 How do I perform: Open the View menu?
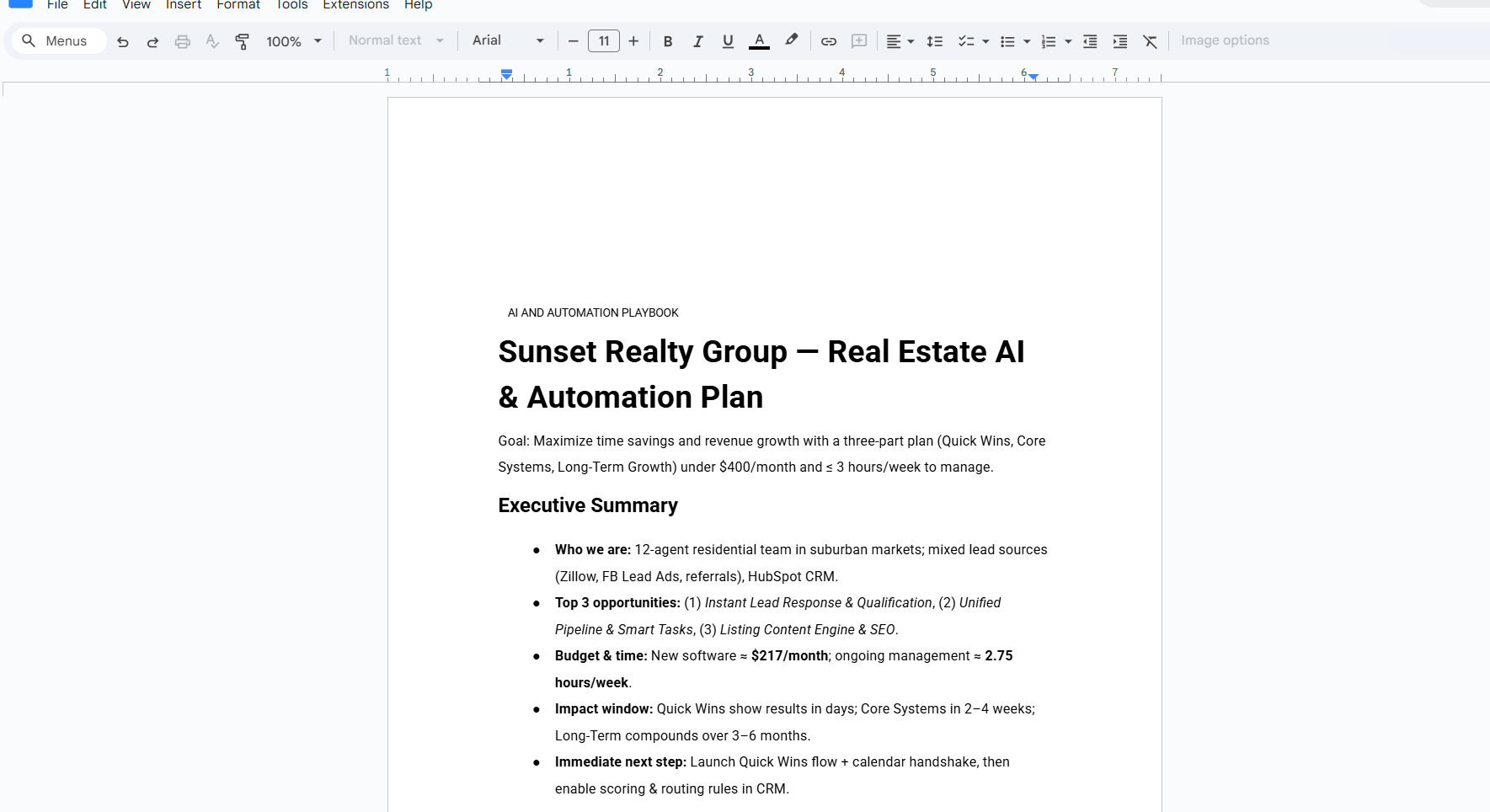136,5
